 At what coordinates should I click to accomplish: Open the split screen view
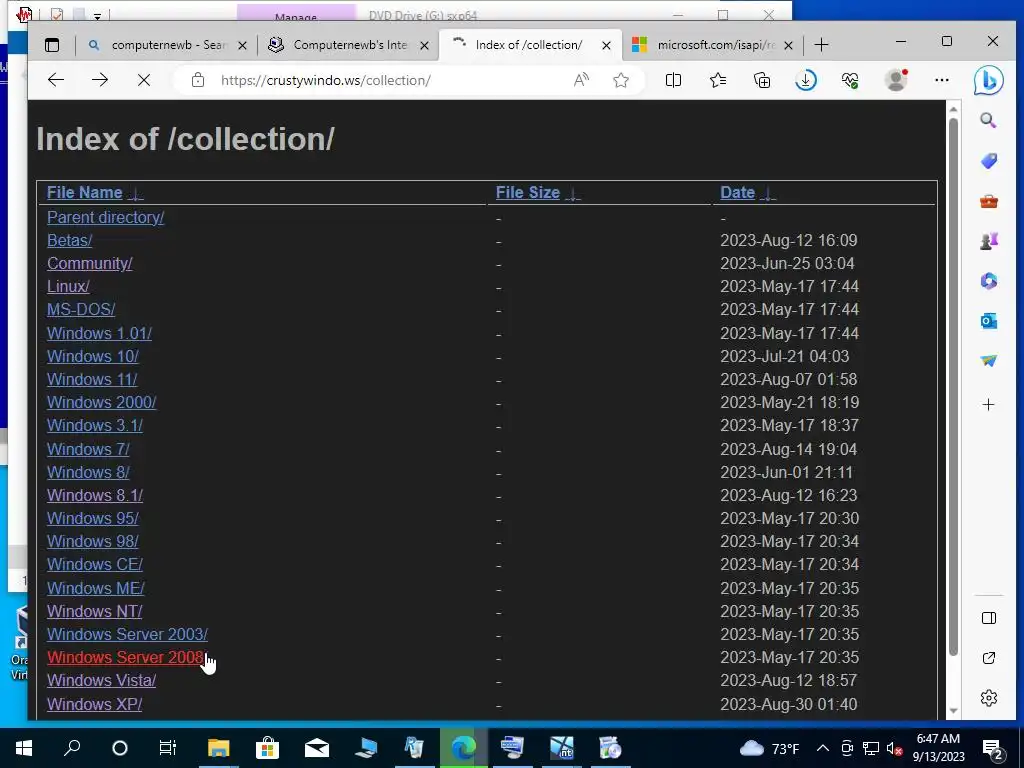673,80
